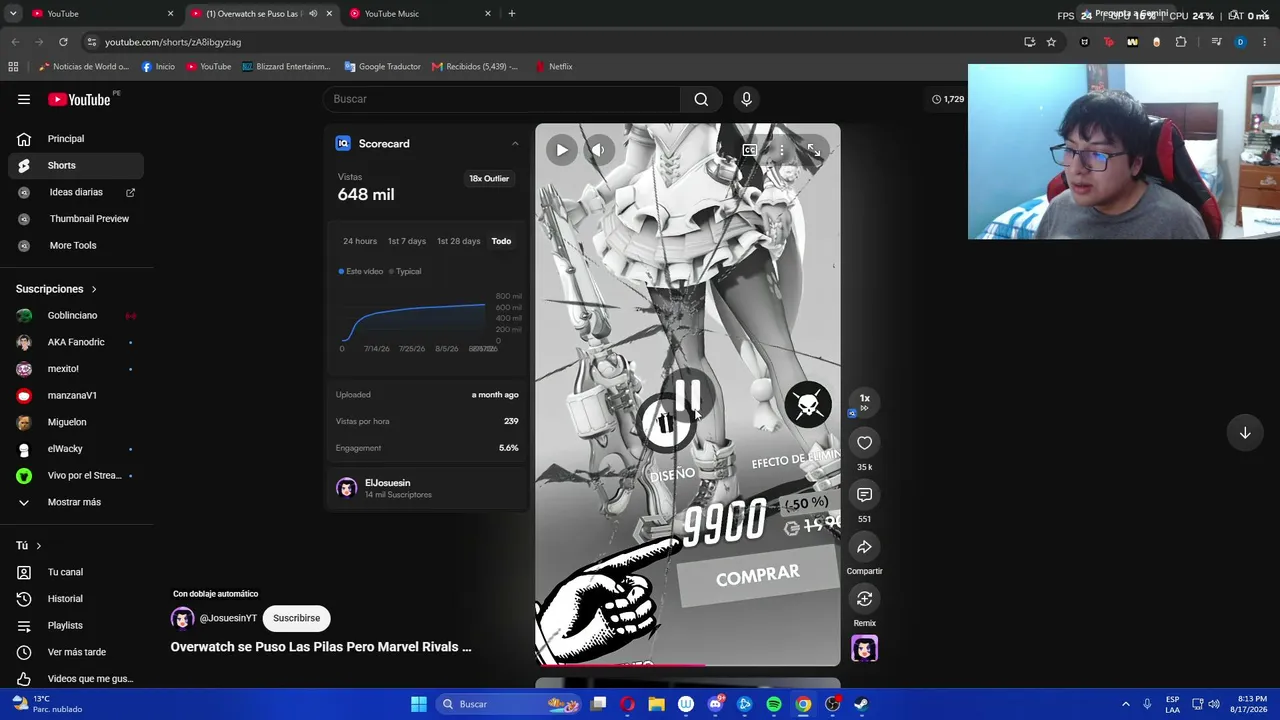Open Ver más tarde in sidebar
1280x720 pixels.
[x=77, y=652]
